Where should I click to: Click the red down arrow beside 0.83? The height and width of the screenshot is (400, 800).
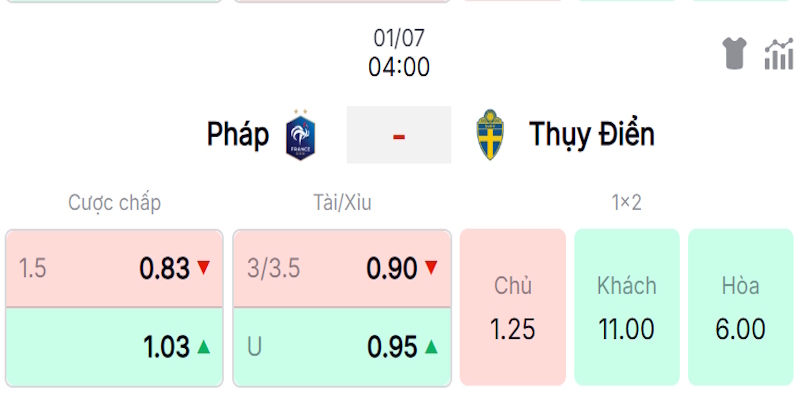pos(204,267)
